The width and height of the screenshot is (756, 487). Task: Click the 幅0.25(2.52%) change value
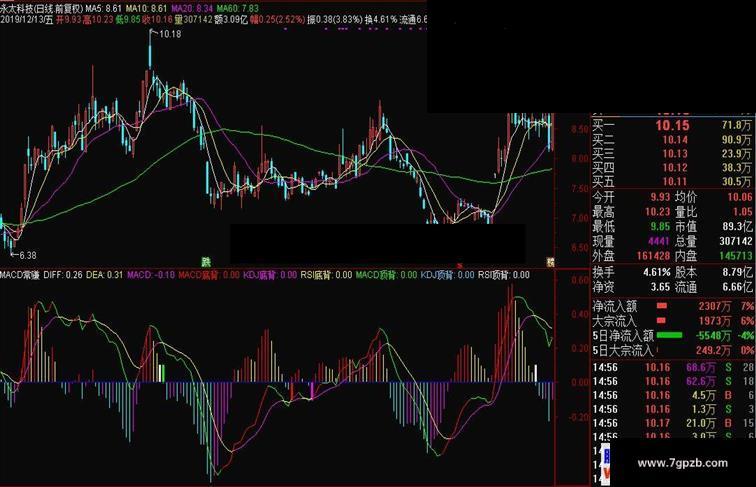(277, 20)
